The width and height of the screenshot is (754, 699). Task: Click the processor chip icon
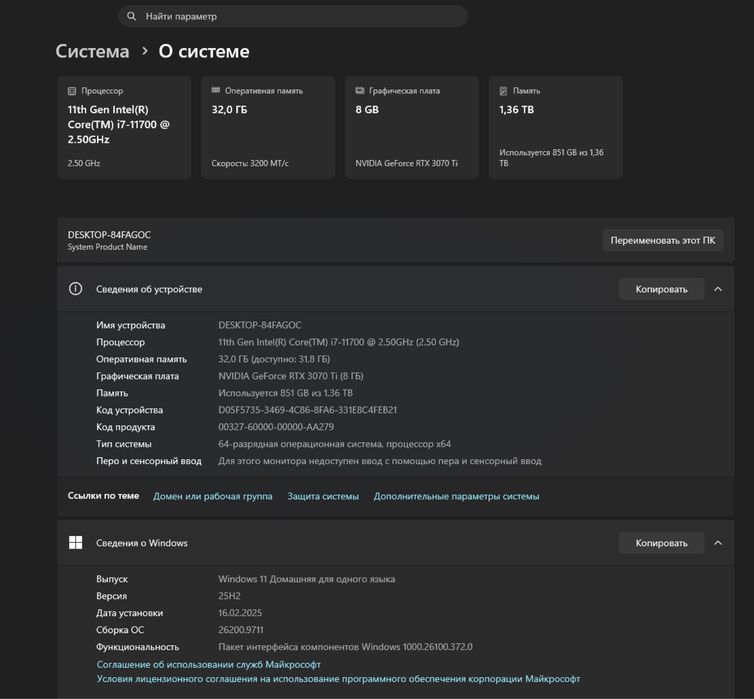[x=72, y=91]
